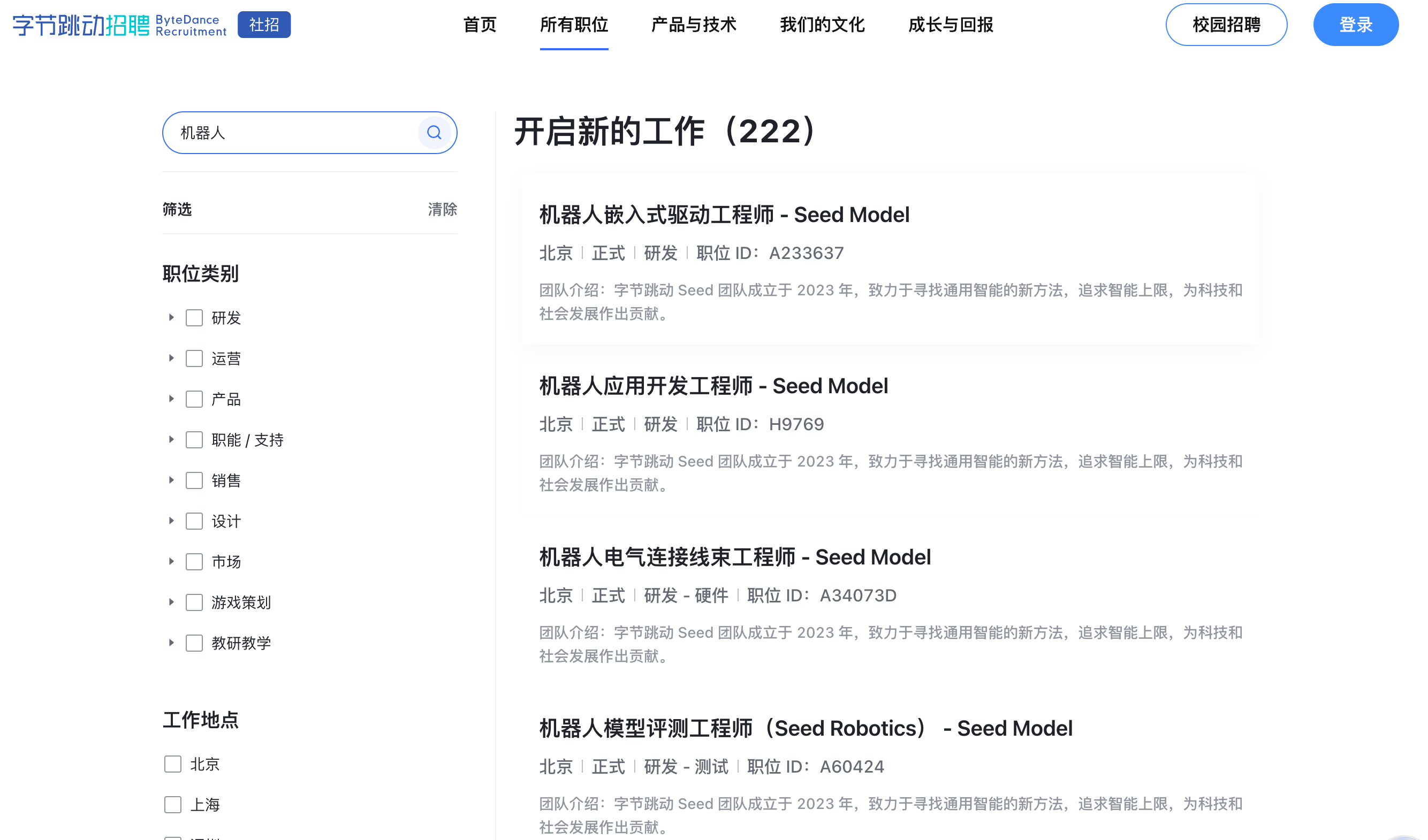Check the 北京 location checkbox
The height and width of the screenshot is (840, 1428).
[x=173, y=764]
